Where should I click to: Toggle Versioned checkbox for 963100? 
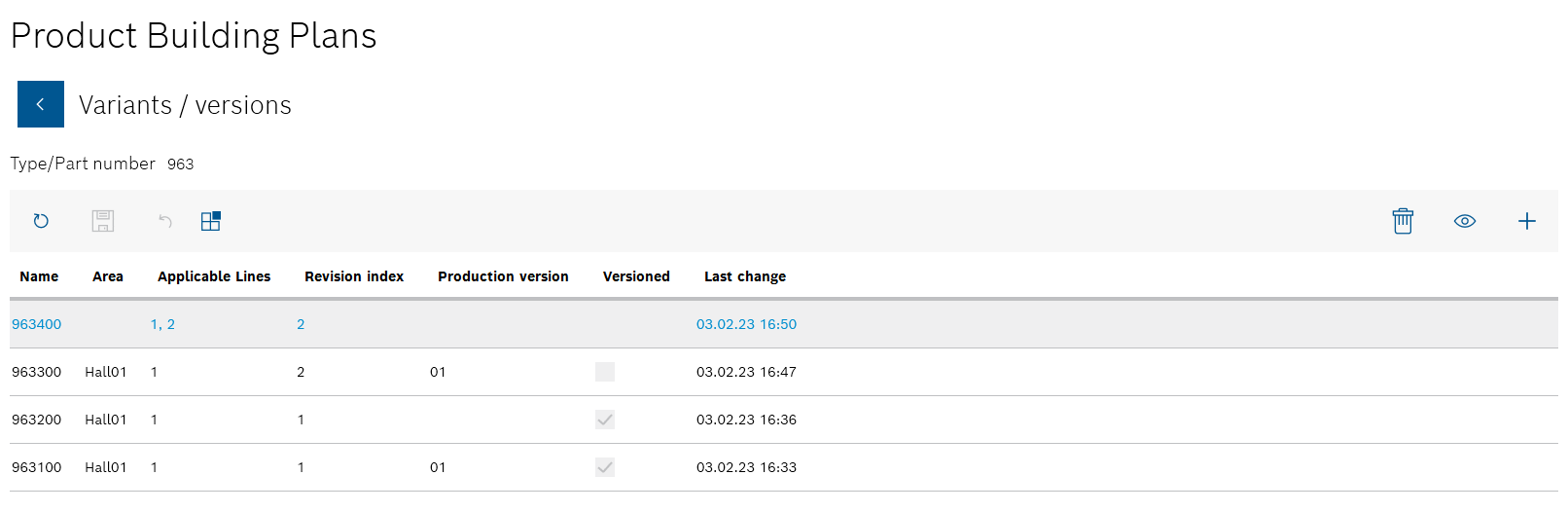click(x=605, y=467)
